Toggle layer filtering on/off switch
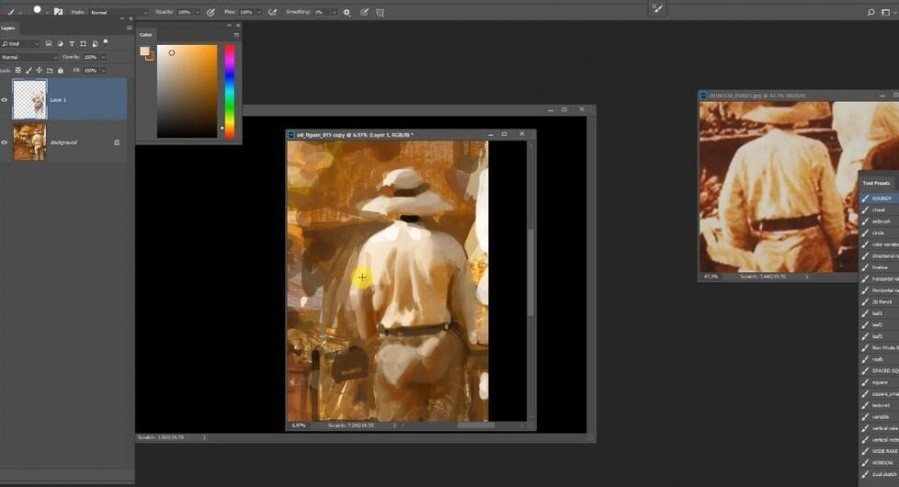The image size is (899, 487). (105, 42)
